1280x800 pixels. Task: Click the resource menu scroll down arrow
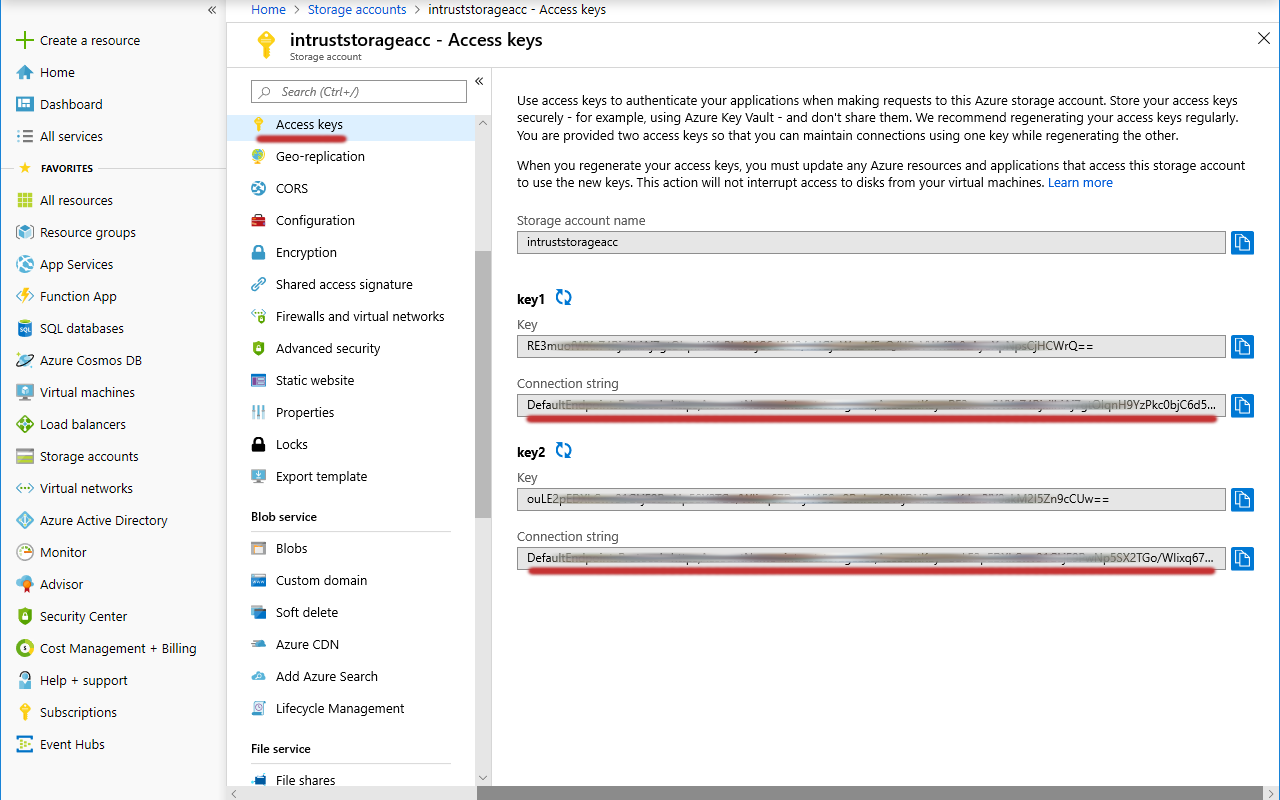tap(483, 778)
